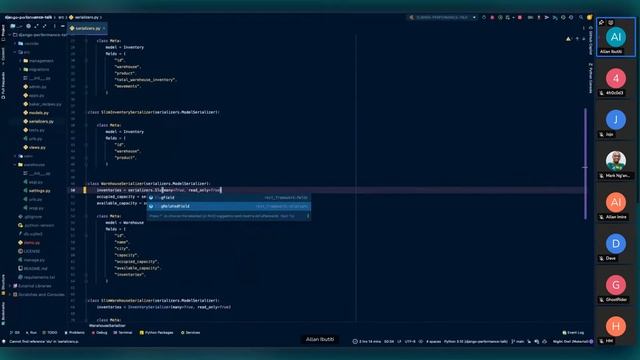Image resolution: width=640 pixels, height=360 pixels.
Task: Select the first autocomplete suggestion
Action: coord(229,198)
